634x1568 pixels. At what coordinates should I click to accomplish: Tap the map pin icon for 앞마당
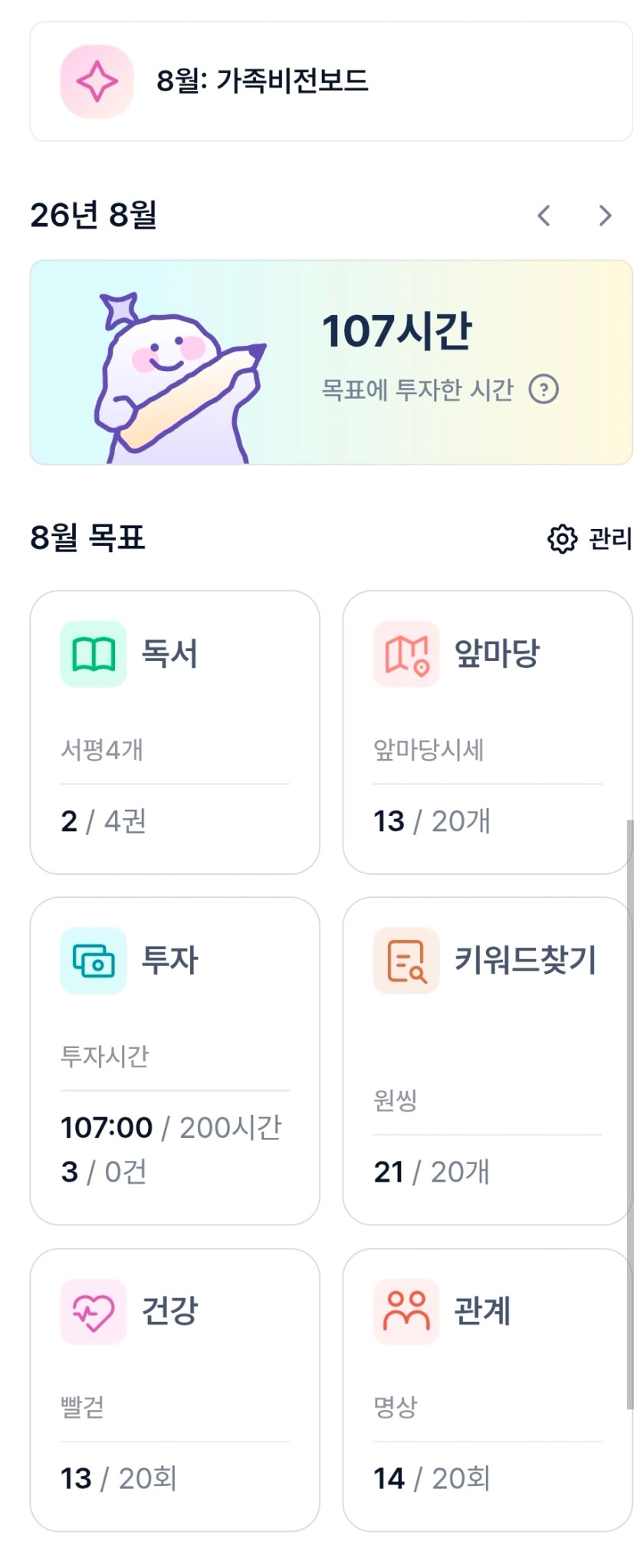coord(406,654)
